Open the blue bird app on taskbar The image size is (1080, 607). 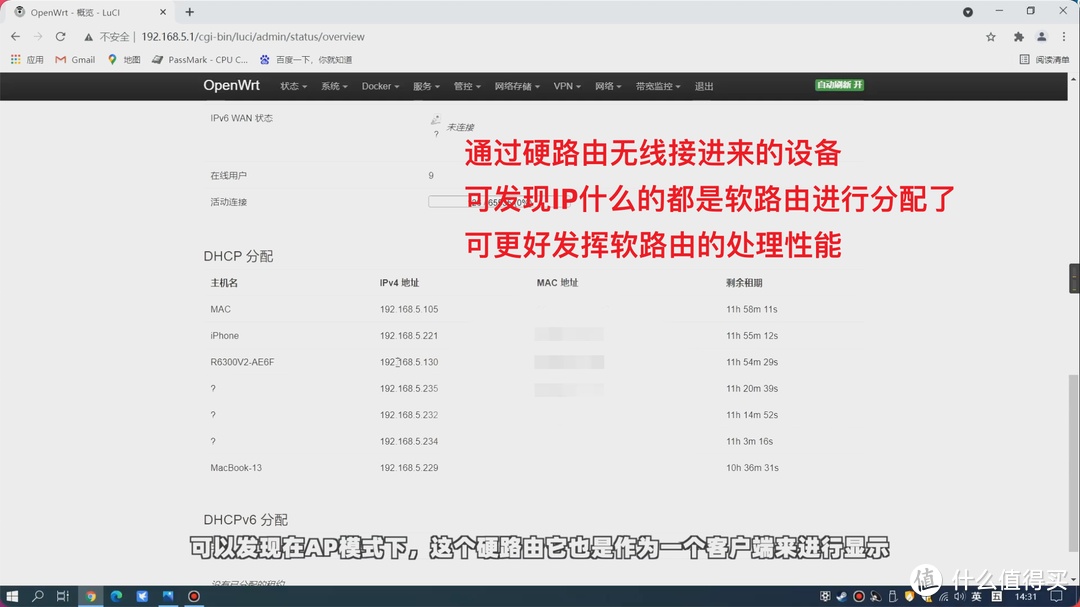(x=142, y=596)
